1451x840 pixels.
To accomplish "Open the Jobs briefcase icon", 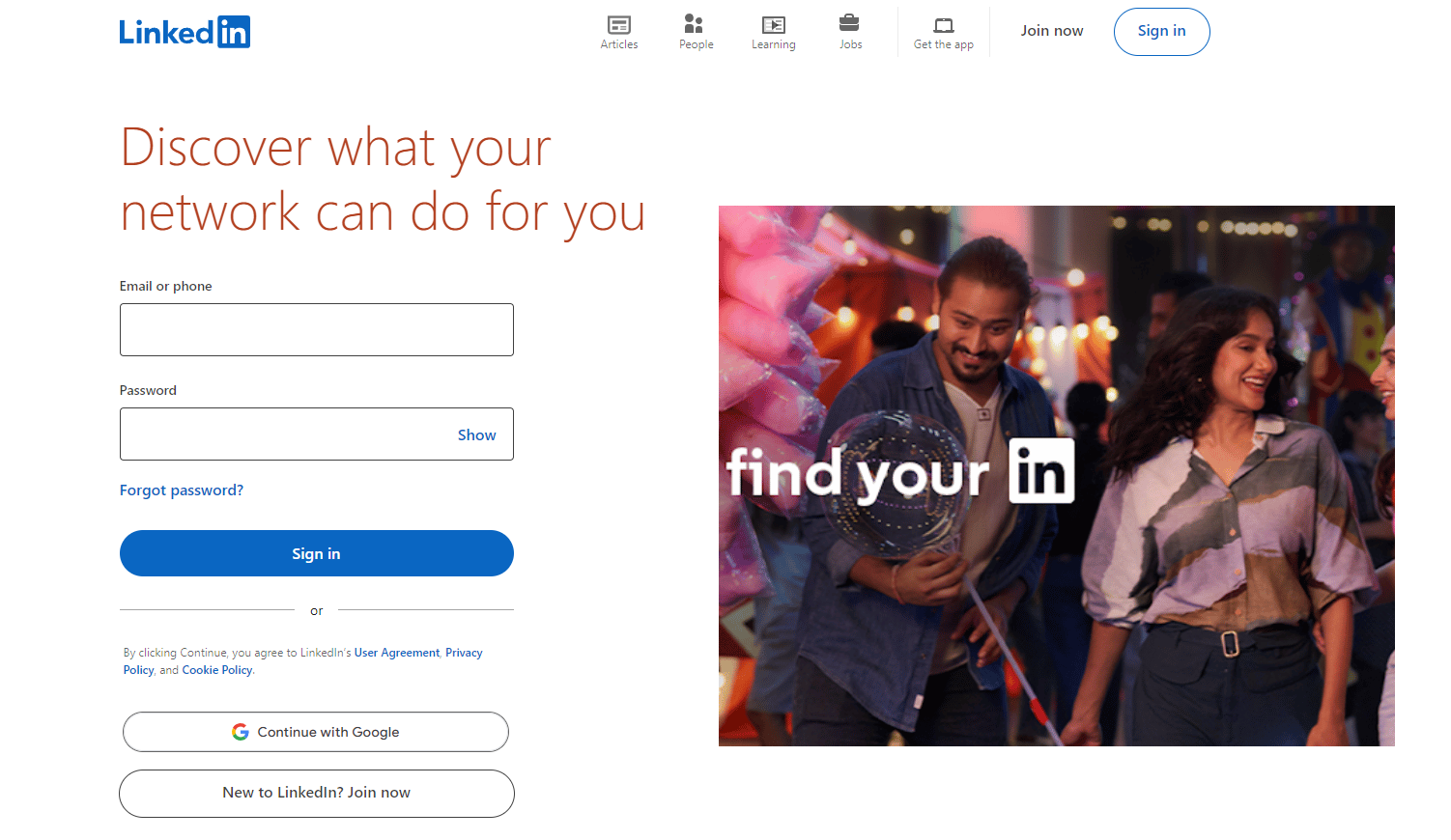I will pos(849,23).
